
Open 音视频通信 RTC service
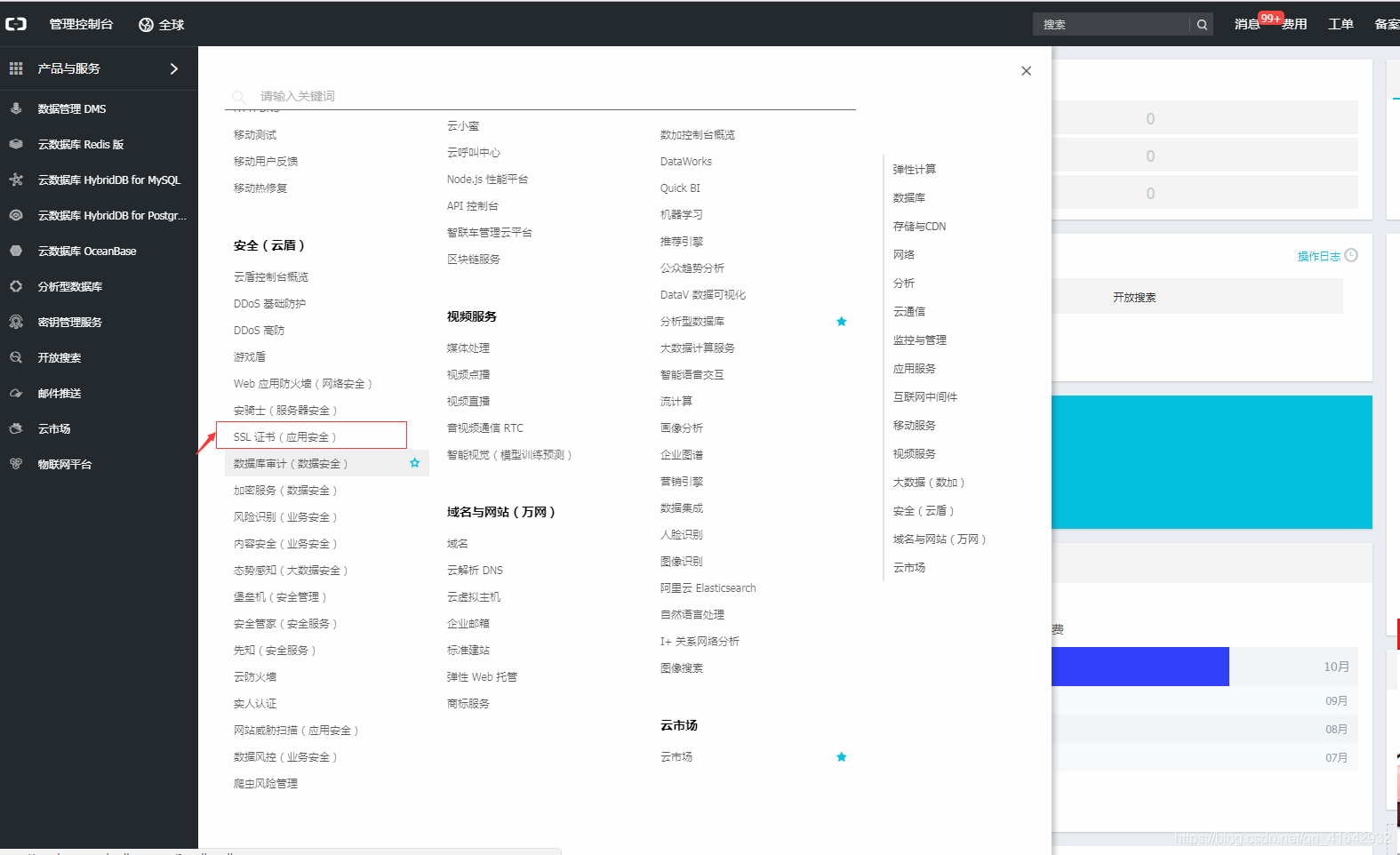pyautogui.click(x=484, y=427)
